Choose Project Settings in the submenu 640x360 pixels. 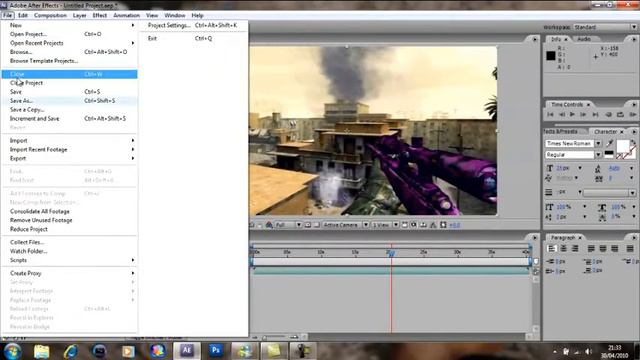pyautogui.click(x=192, y=25)
